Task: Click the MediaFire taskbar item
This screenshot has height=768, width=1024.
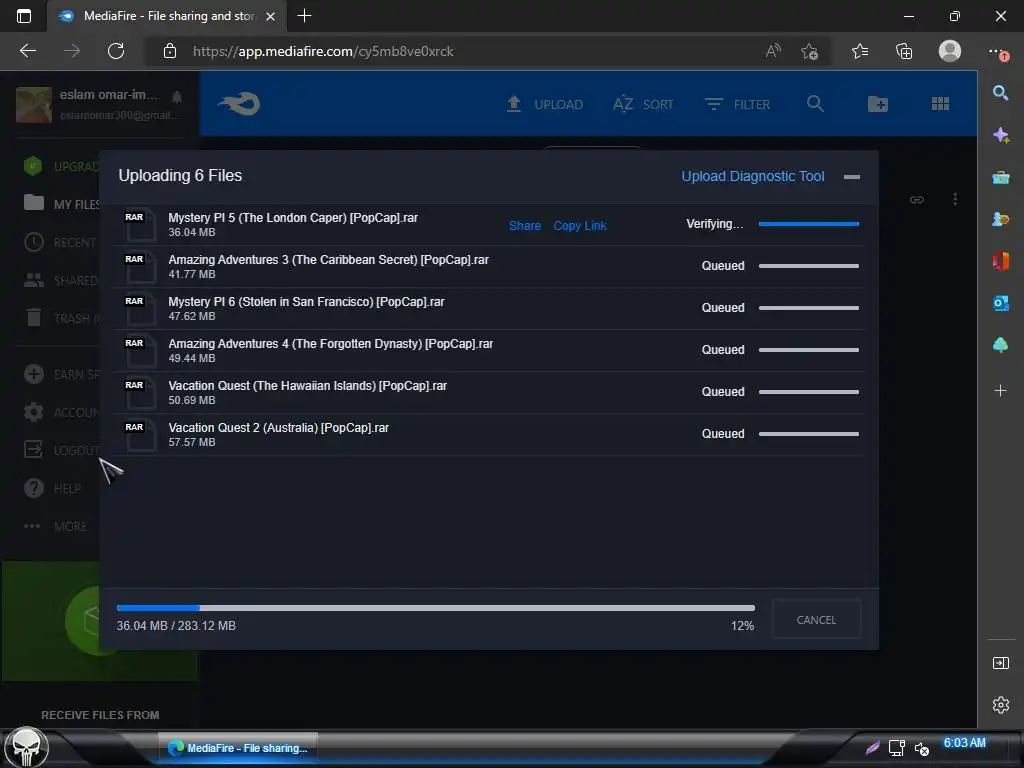Action: [x=238, y=748]
